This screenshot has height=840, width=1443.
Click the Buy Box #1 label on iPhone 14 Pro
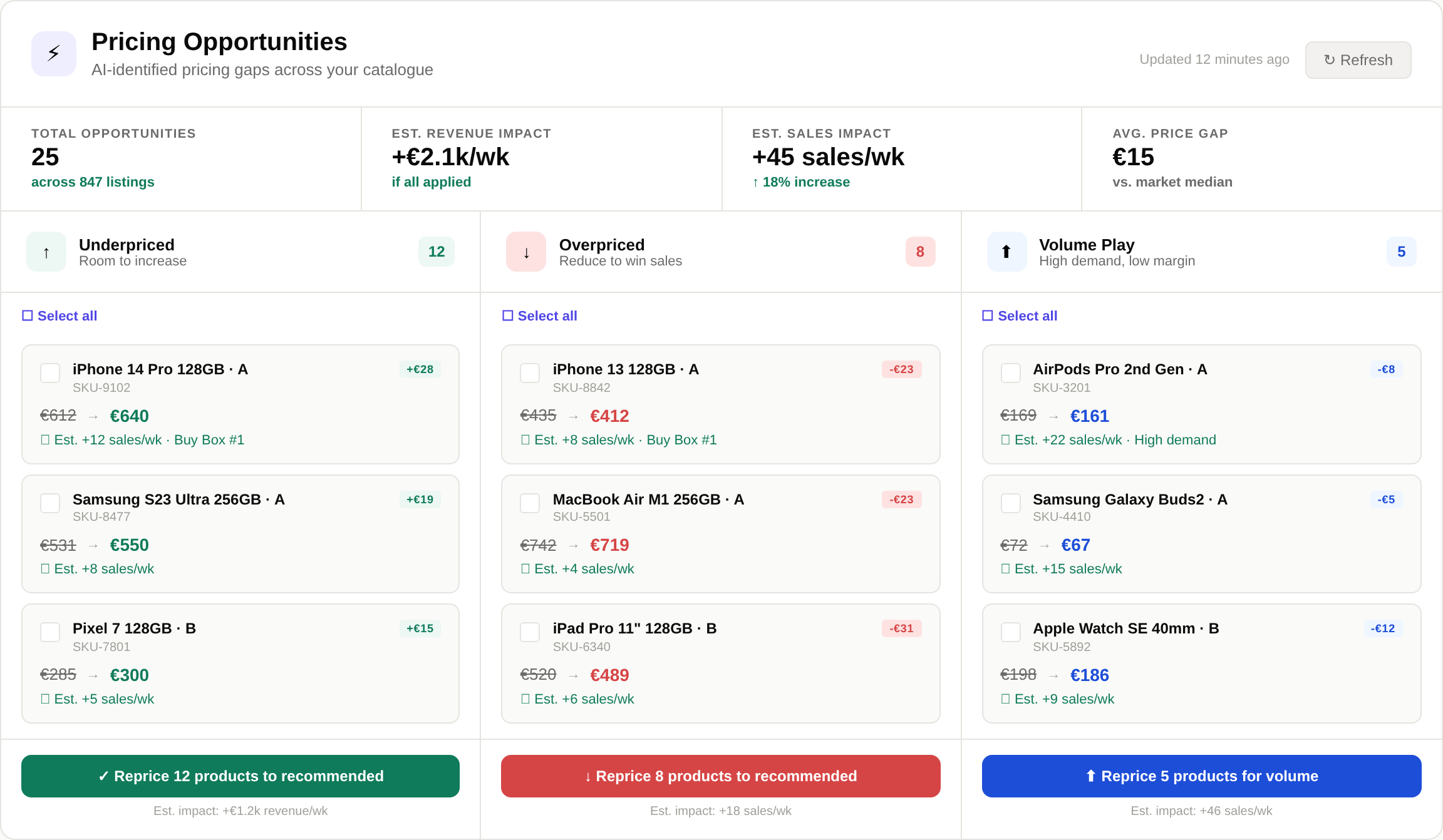[x=209, y=439]
